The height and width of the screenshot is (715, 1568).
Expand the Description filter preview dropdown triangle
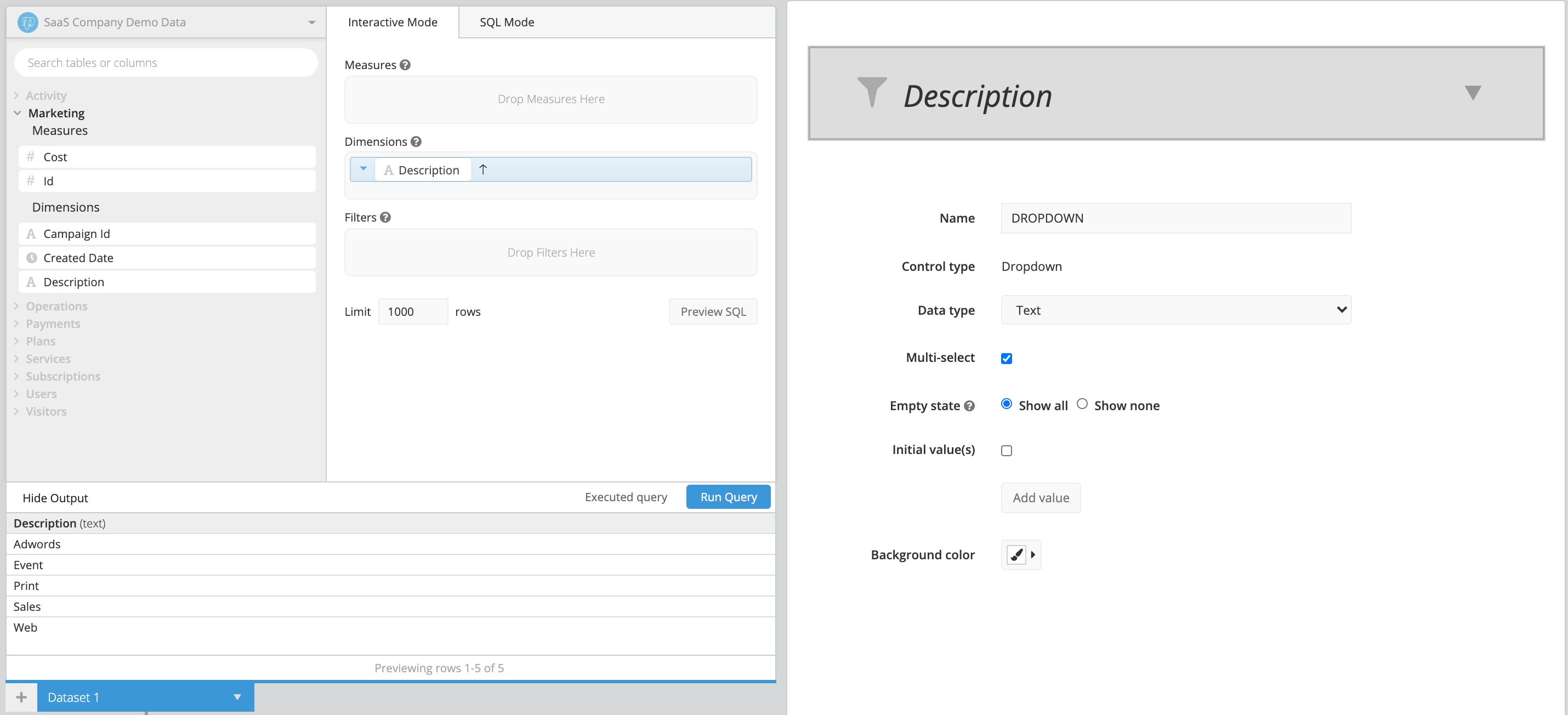point(1473,93)
